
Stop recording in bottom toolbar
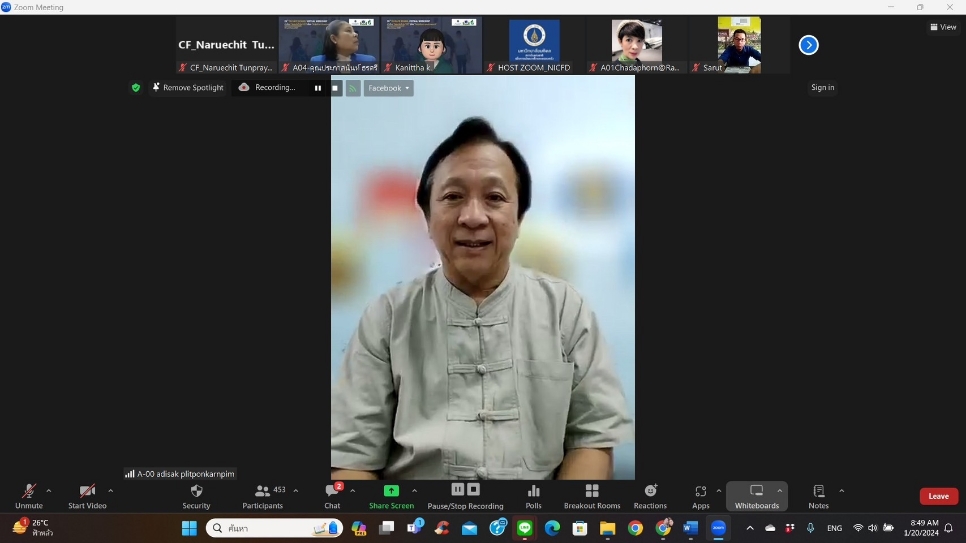click(473, 489)
